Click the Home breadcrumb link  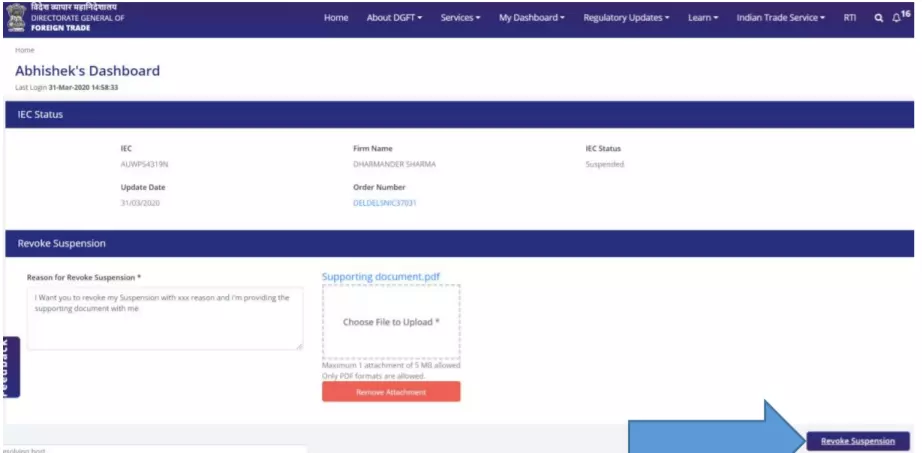tap(25, 51)
